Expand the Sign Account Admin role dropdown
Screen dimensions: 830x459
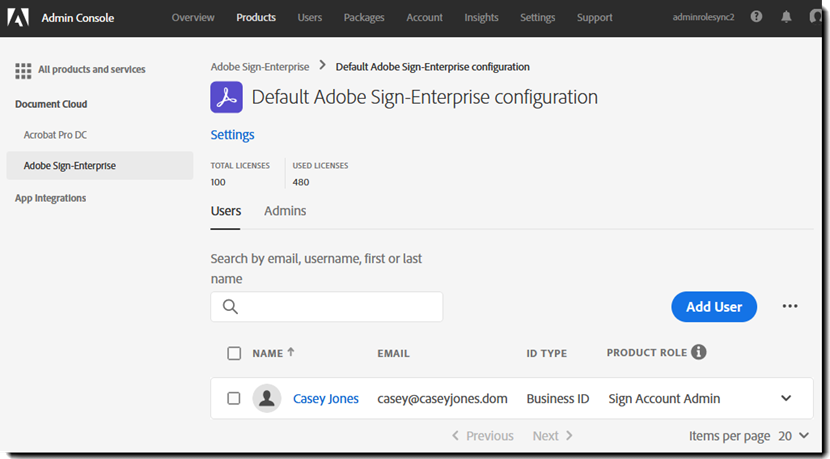[x=786, y=398]
